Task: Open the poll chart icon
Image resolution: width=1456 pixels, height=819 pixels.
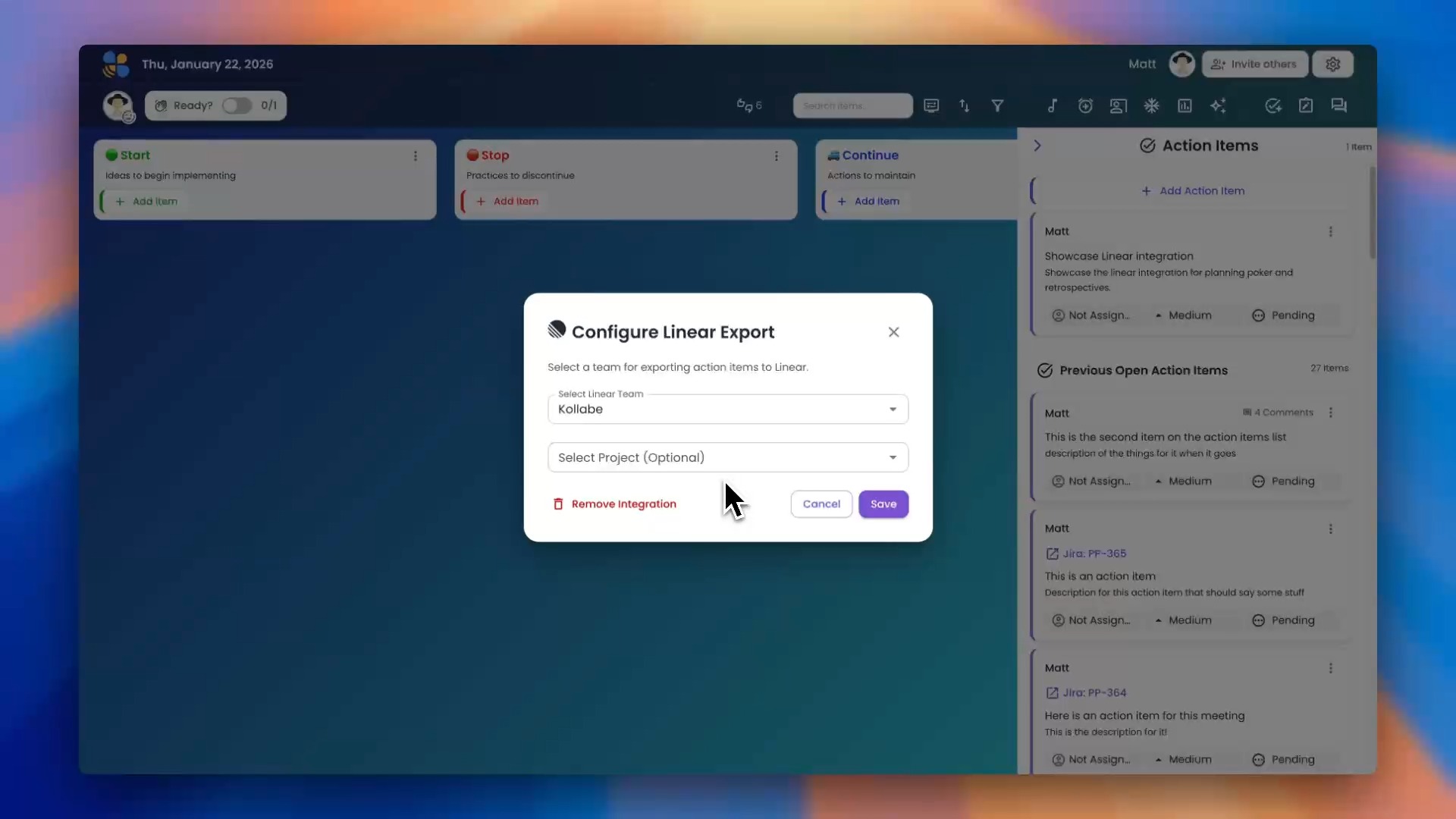Action: tap(1185, 106)
